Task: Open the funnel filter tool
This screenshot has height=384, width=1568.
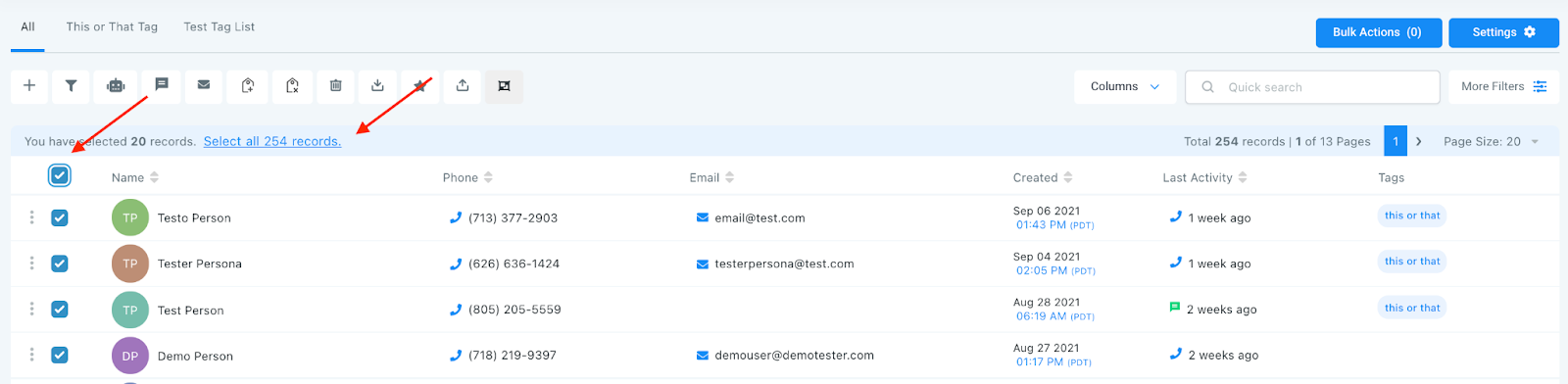Action: tap(71, 86)
